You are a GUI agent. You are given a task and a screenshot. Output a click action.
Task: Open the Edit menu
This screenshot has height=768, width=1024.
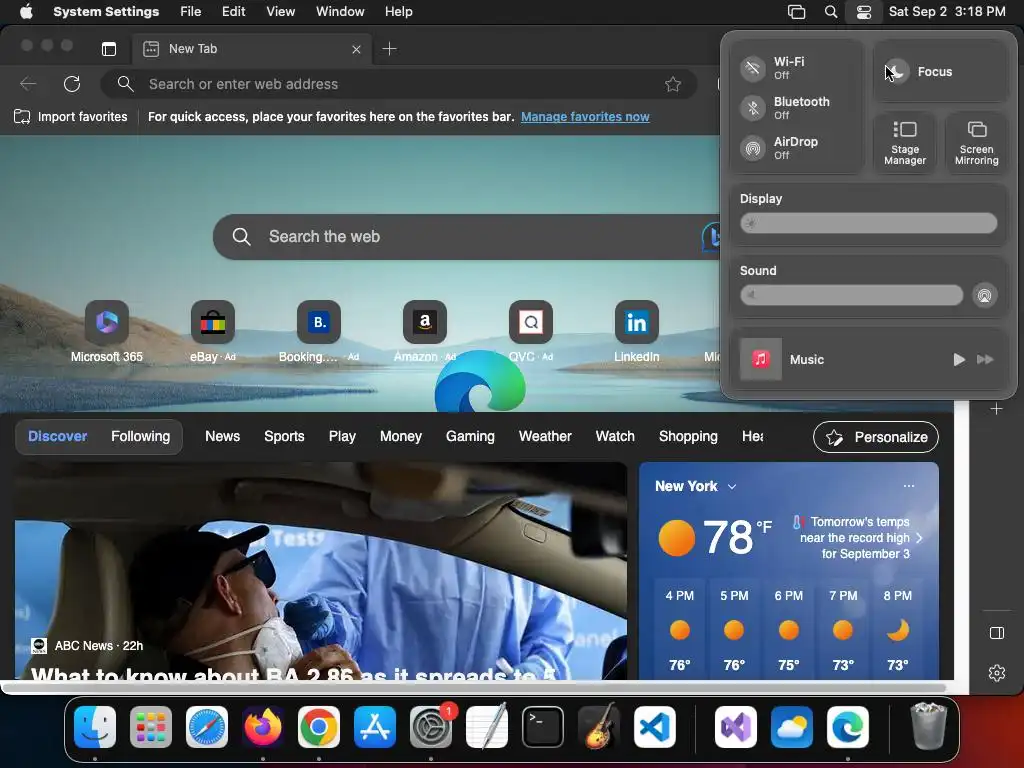[233, 12]
